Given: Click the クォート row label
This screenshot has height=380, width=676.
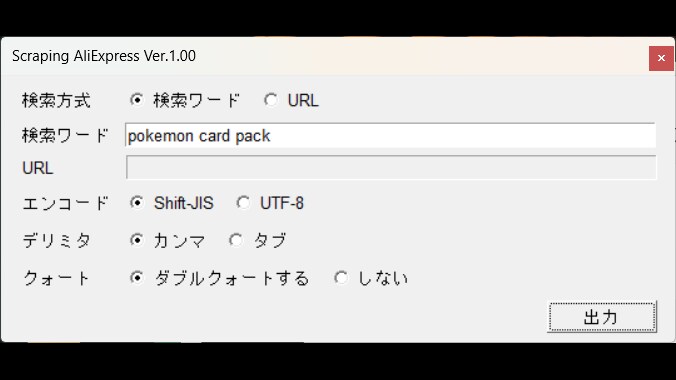Looking at the screenshot, I should pyautogui.click(x=56, y=278).
